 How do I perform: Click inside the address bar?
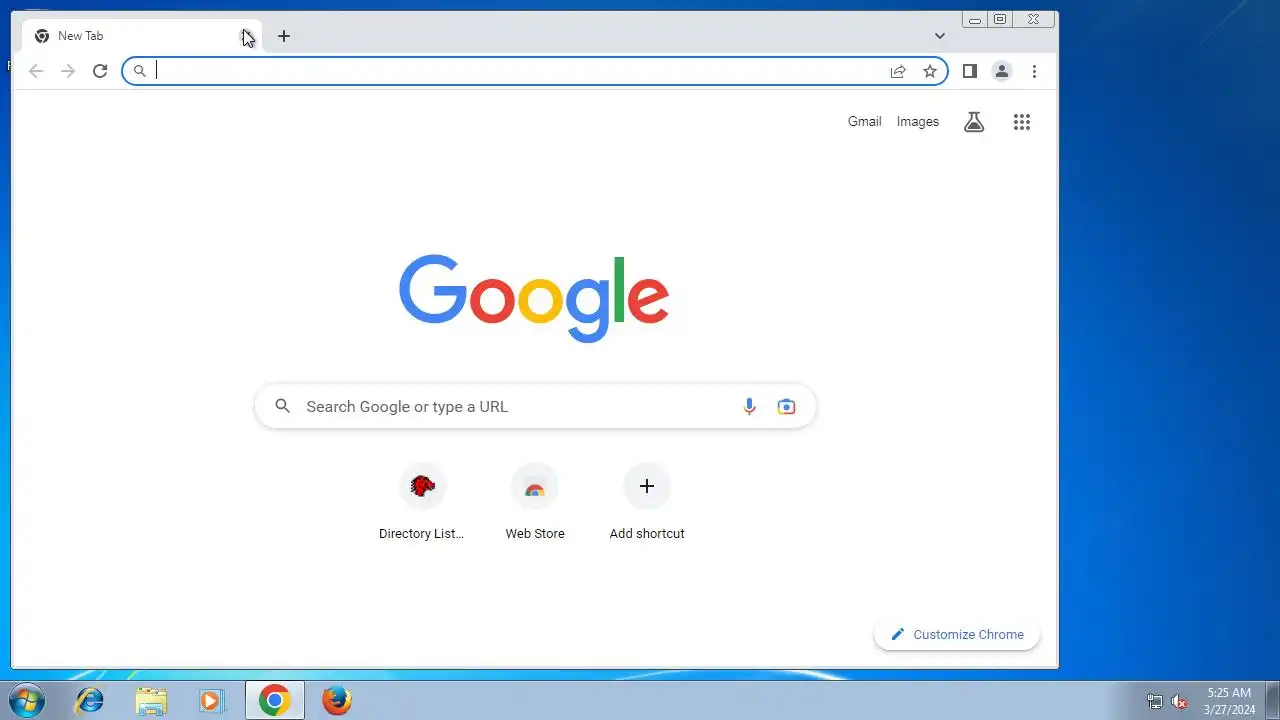[x=535, y=71]
